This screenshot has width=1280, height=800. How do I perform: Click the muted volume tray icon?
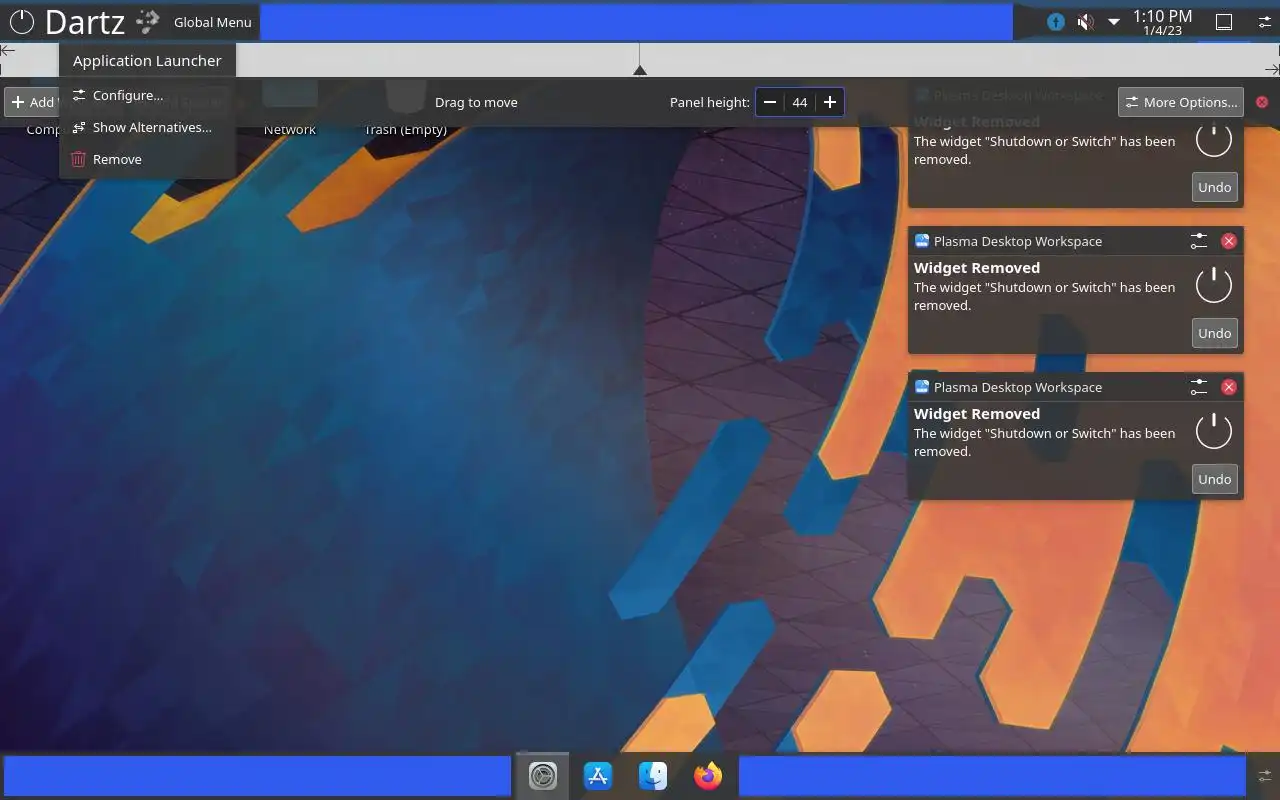[x=1085, y=22]
